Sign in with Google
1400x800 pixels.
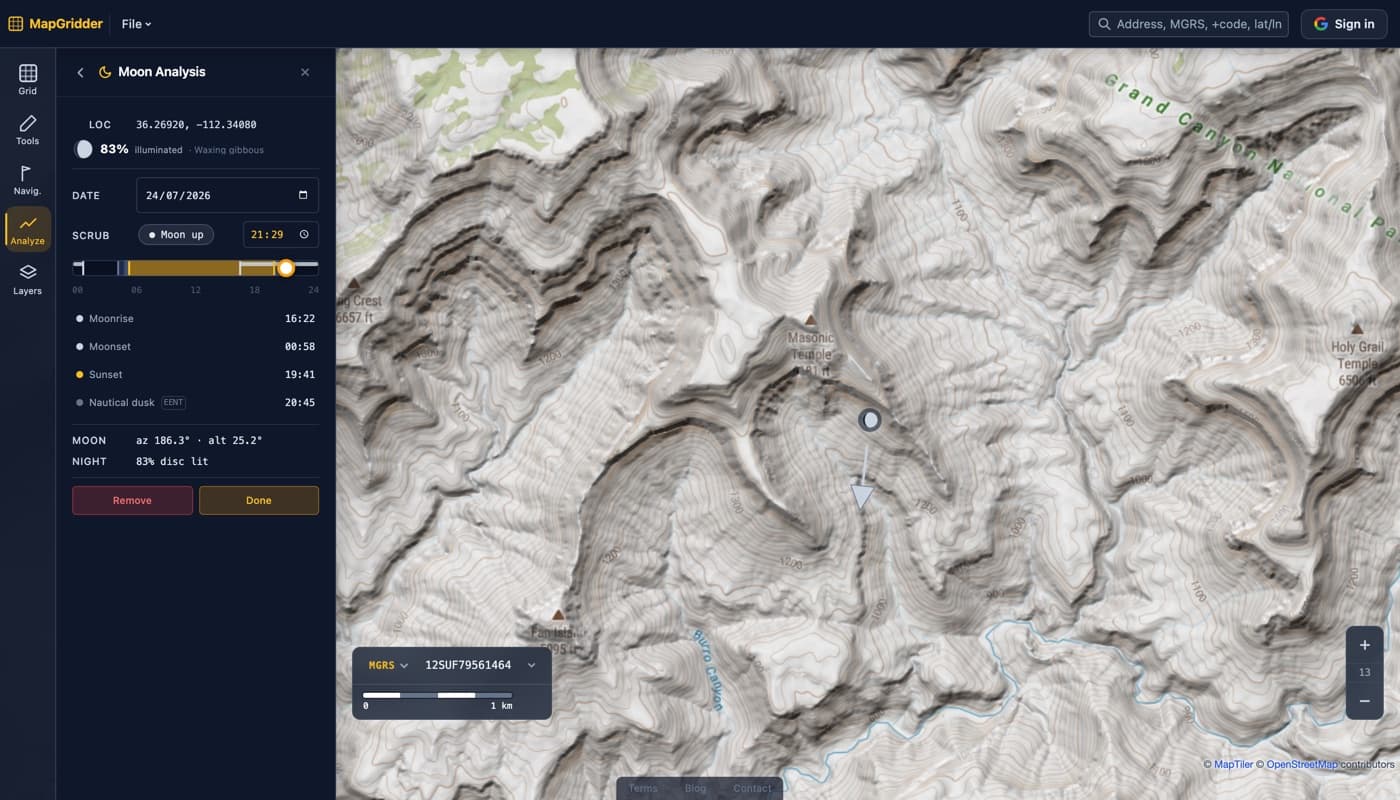tap(1344, 24)
